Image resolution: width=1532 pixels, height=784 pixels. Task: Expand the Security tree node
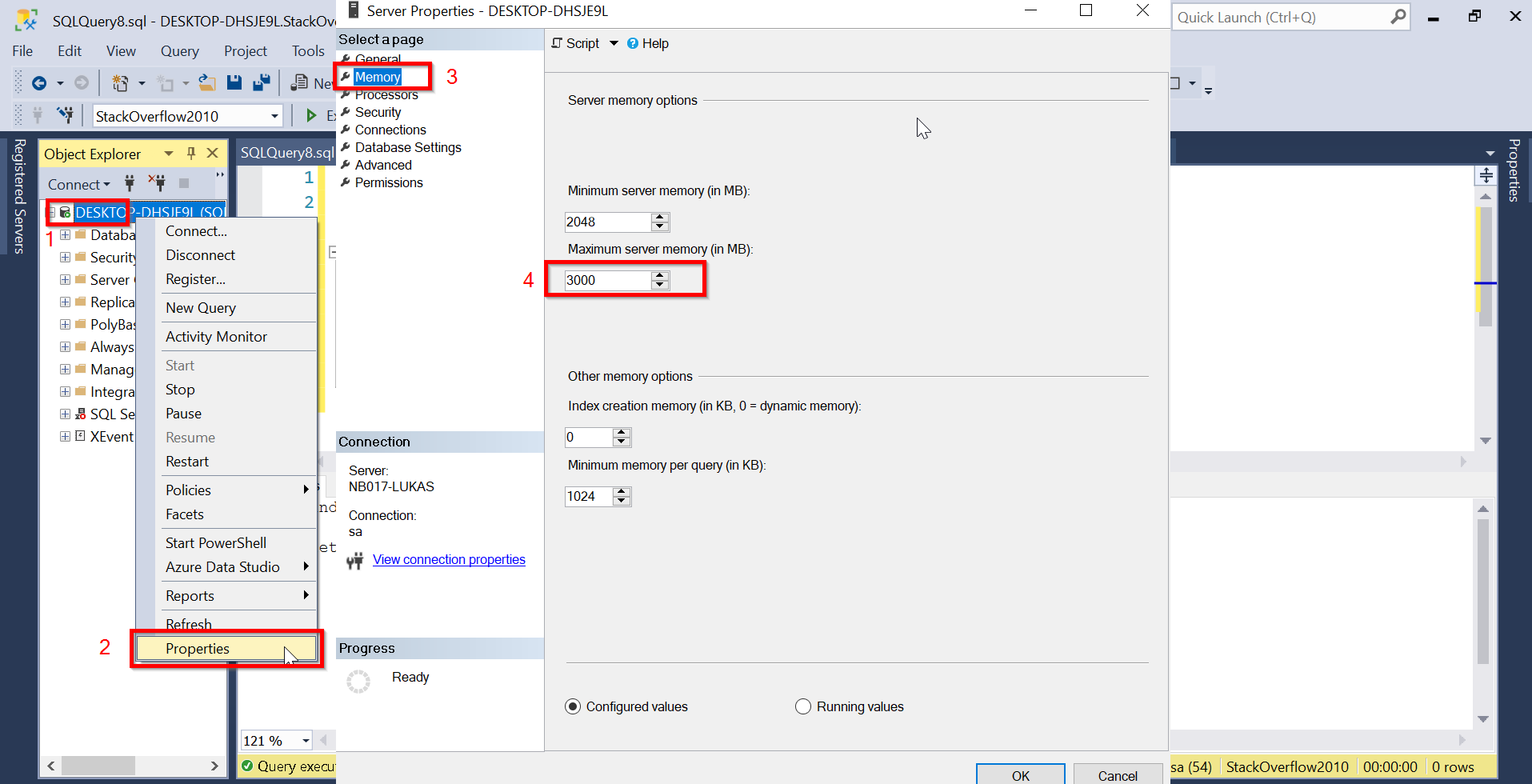click(65, 257)
